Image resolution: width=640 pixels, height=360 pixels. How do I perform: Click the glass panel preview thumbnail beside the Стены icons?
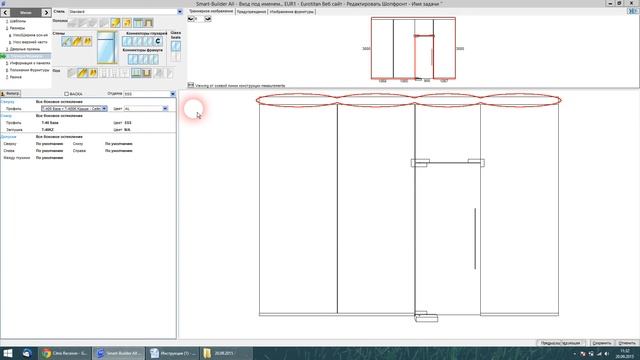tap(107, 48)
